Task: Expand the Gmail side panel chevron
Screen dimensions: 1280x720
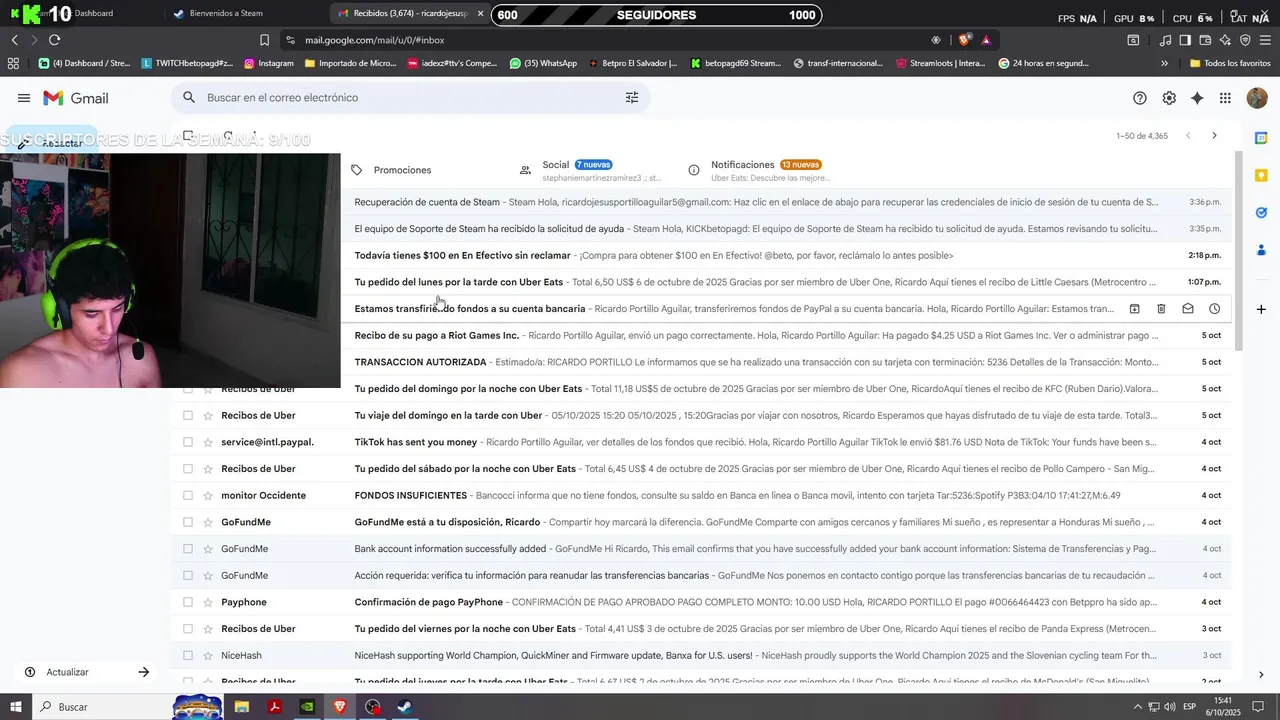Action: pyautogui.click(x=1261, y=675)
